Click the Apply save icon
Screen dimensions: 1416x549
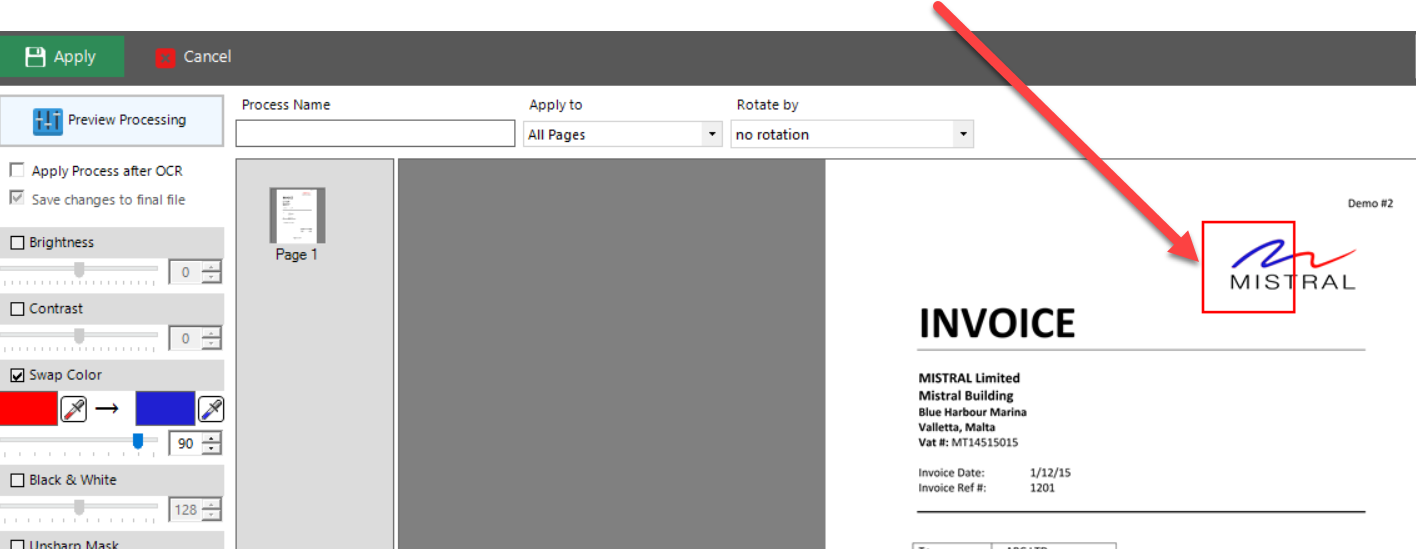click(36, 57)
